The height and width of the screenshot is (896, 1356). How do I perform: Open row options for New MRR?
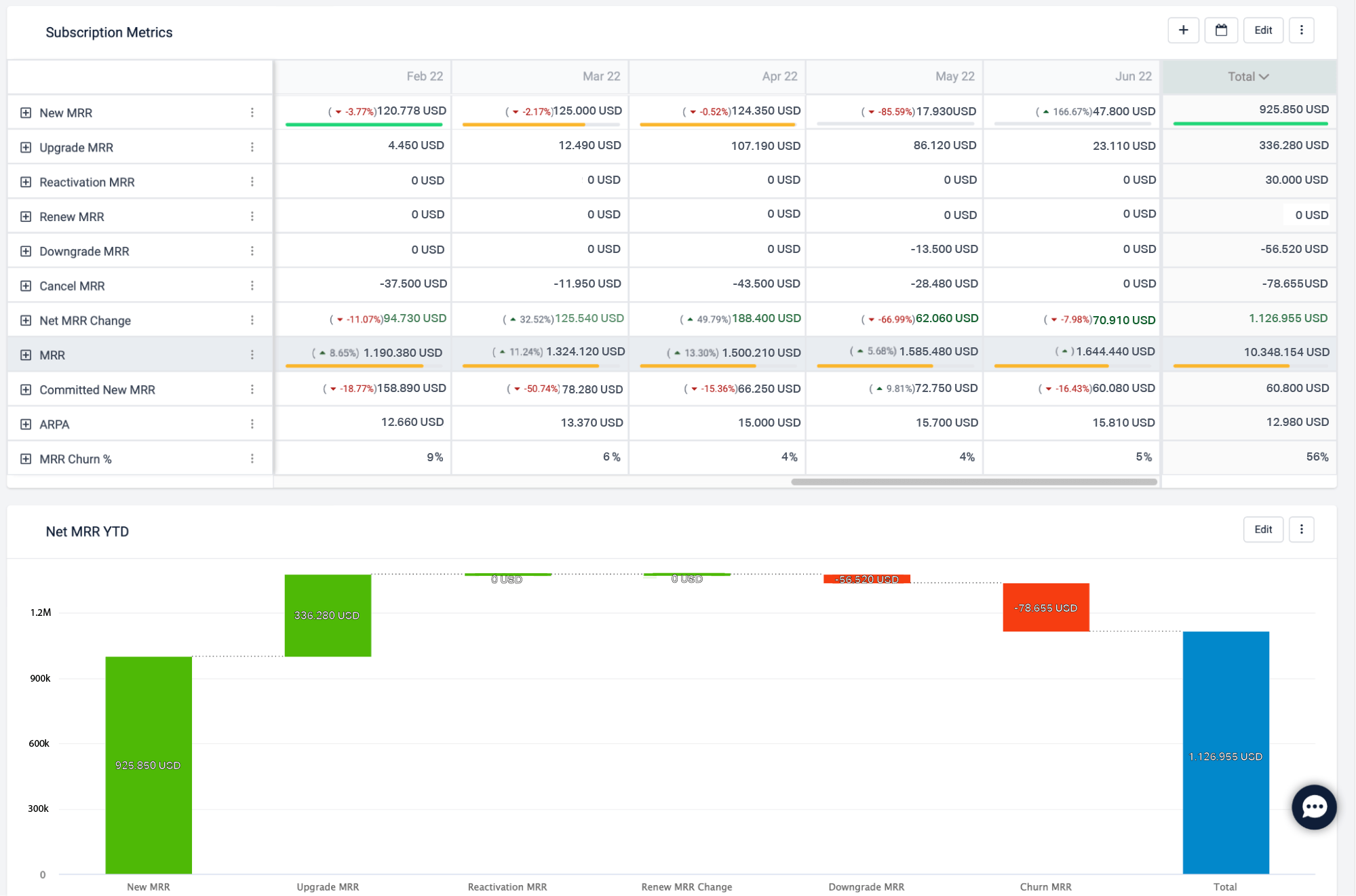(x=252, y=113)
